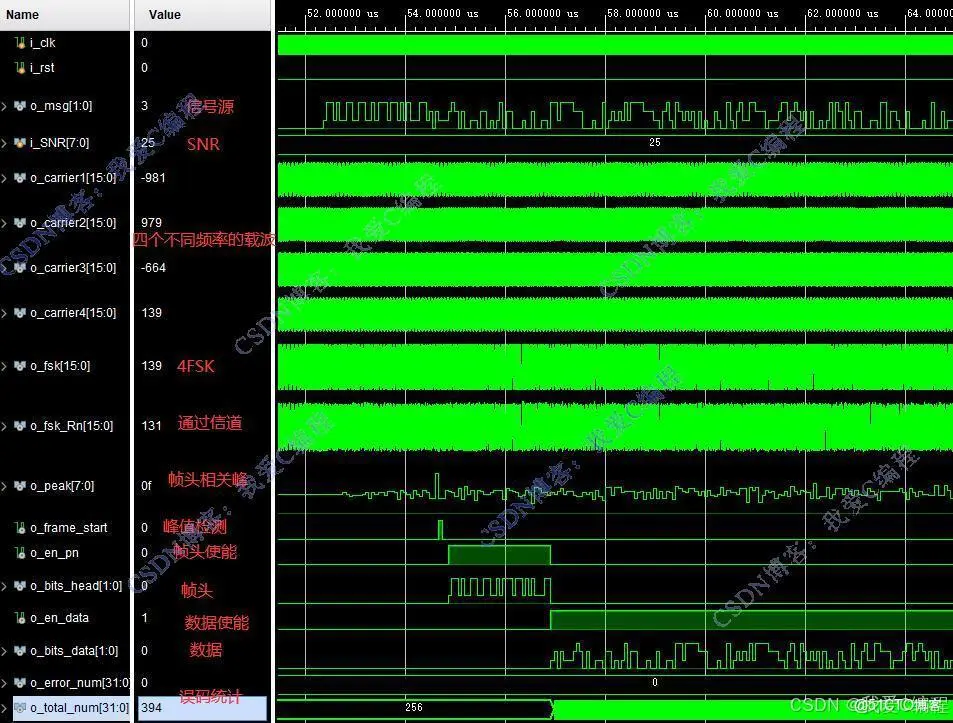Viewport: 953px width, 723px height.
Task: Select the o_carrier3[15:0] signal name
Action: pyautogui.click(x=73, y=268)
